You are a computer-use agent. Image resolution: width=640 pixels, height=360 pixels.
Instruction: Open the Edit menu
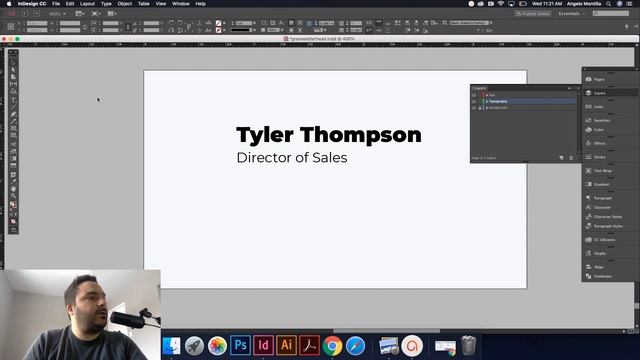click(x=70, y=4)
